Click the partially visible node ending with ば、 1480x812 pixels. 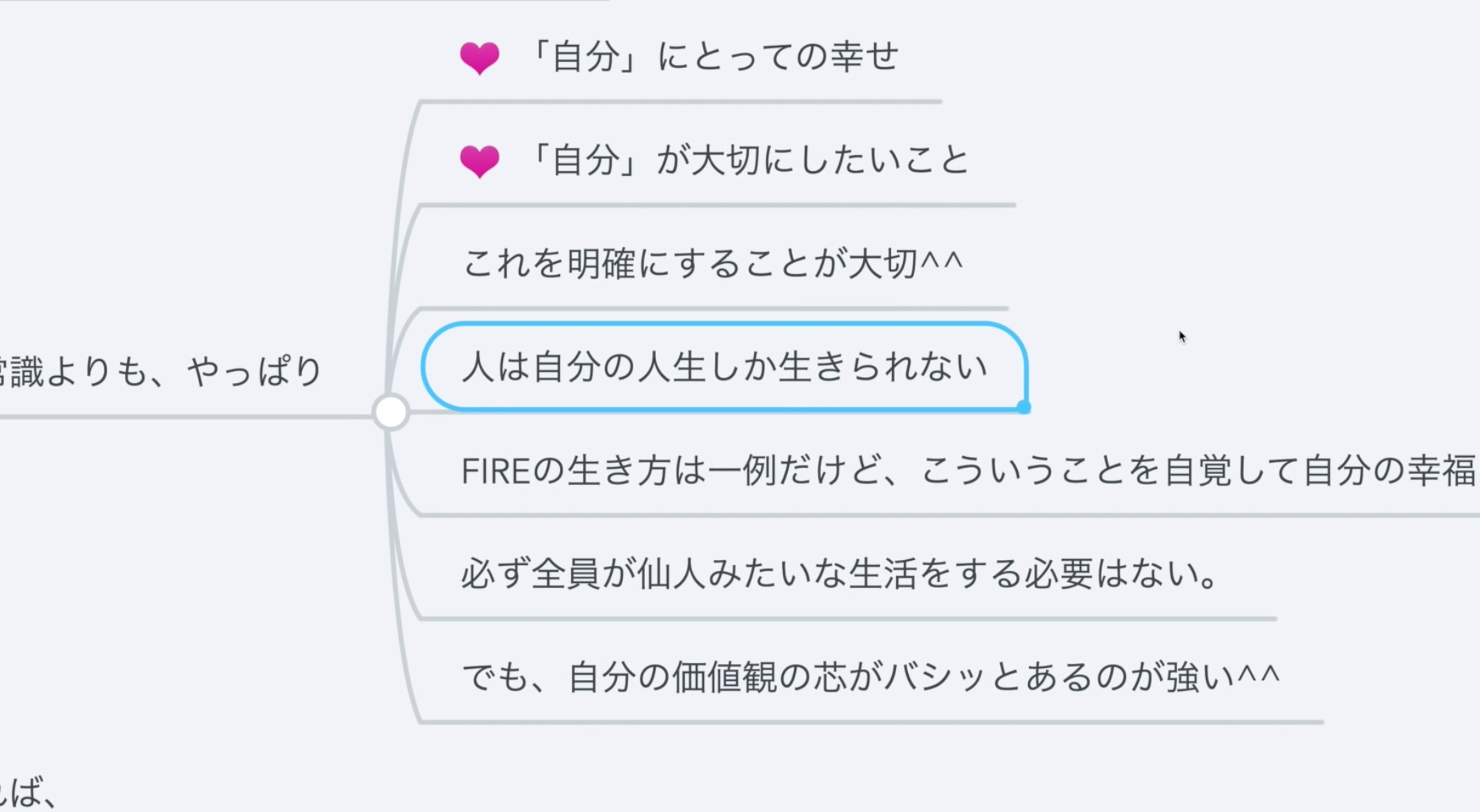pyautogui.click(x=28, y=792)
